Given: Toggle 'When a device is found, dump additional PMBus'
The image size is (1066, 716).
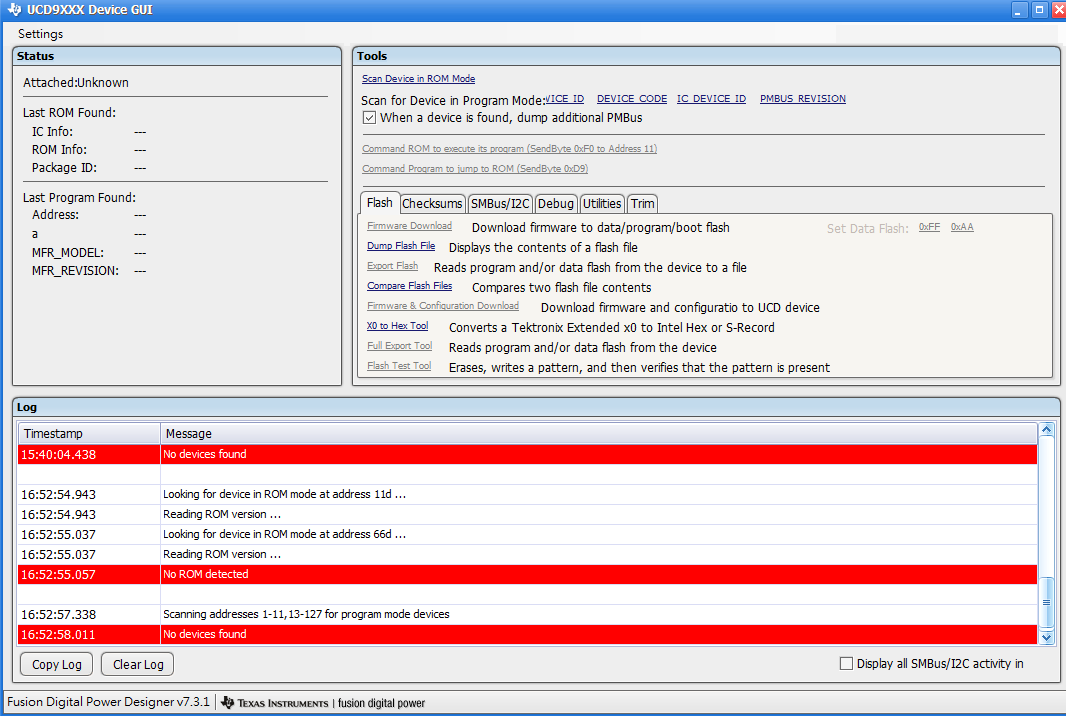Looking at the screenshot, I should pos(369,118).
